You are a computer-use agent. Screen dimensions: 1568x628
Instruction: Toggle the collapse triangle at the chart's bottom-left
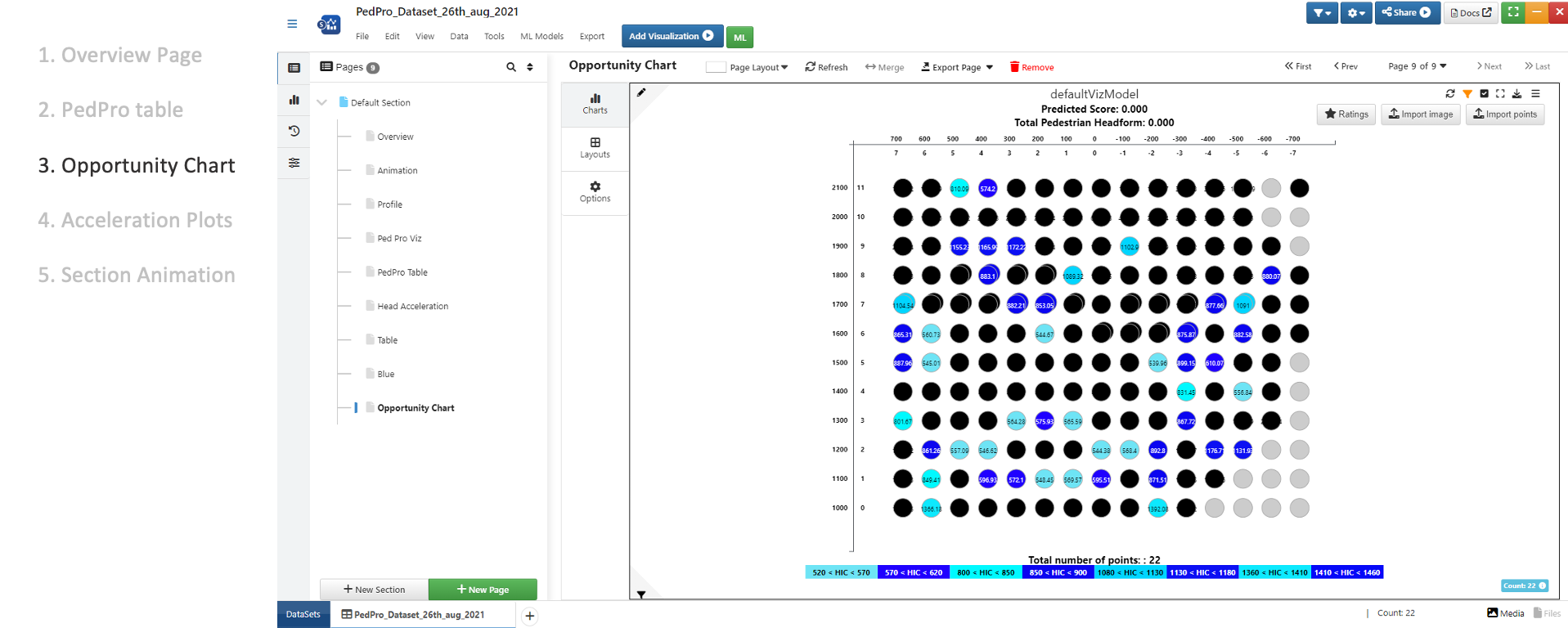(641, 594)
